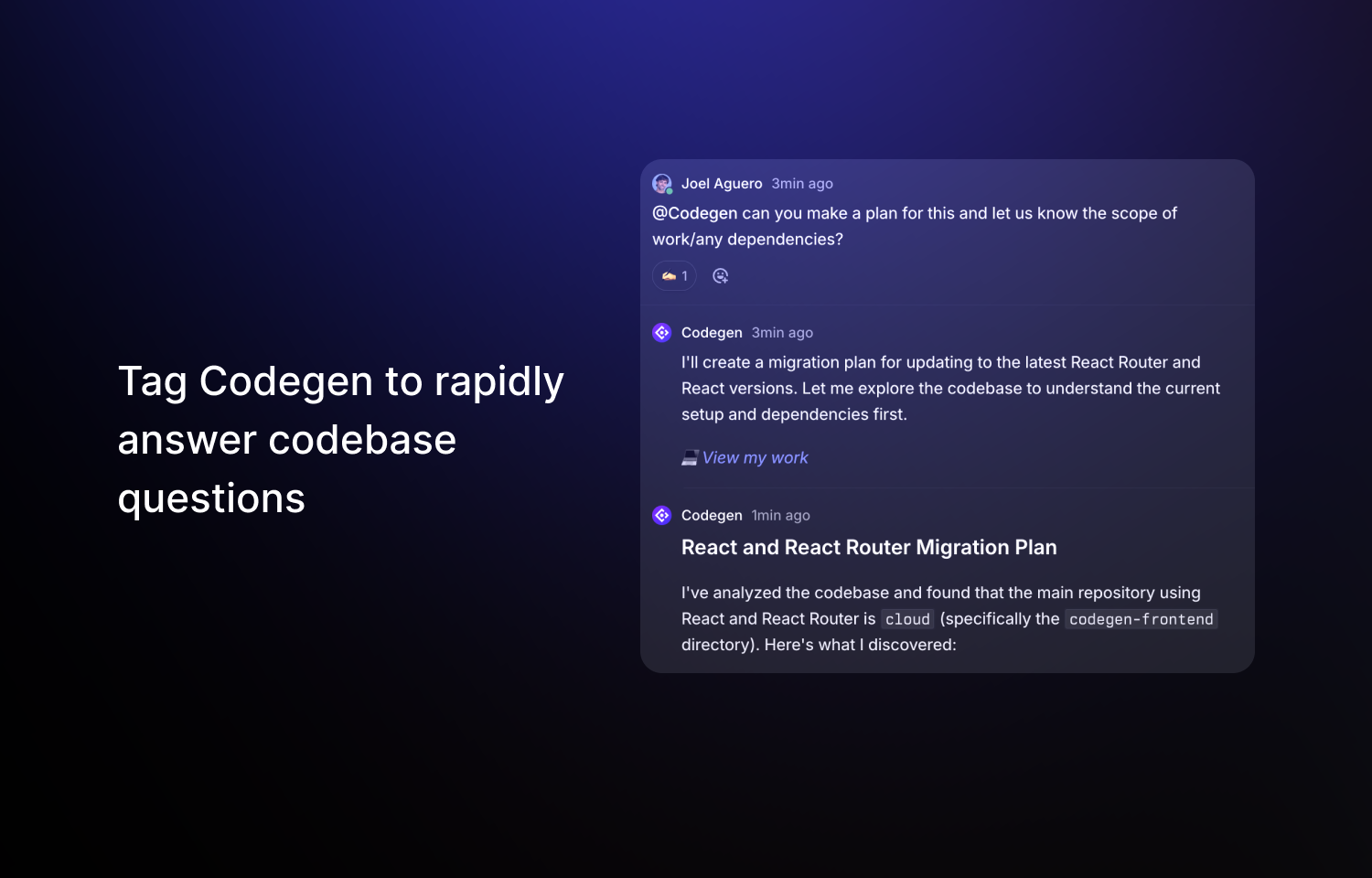Click the Codegen diamond logo next to 3min ago
Image resolution: width=1372 pixels, height=878 pixels.
point(661,332)
